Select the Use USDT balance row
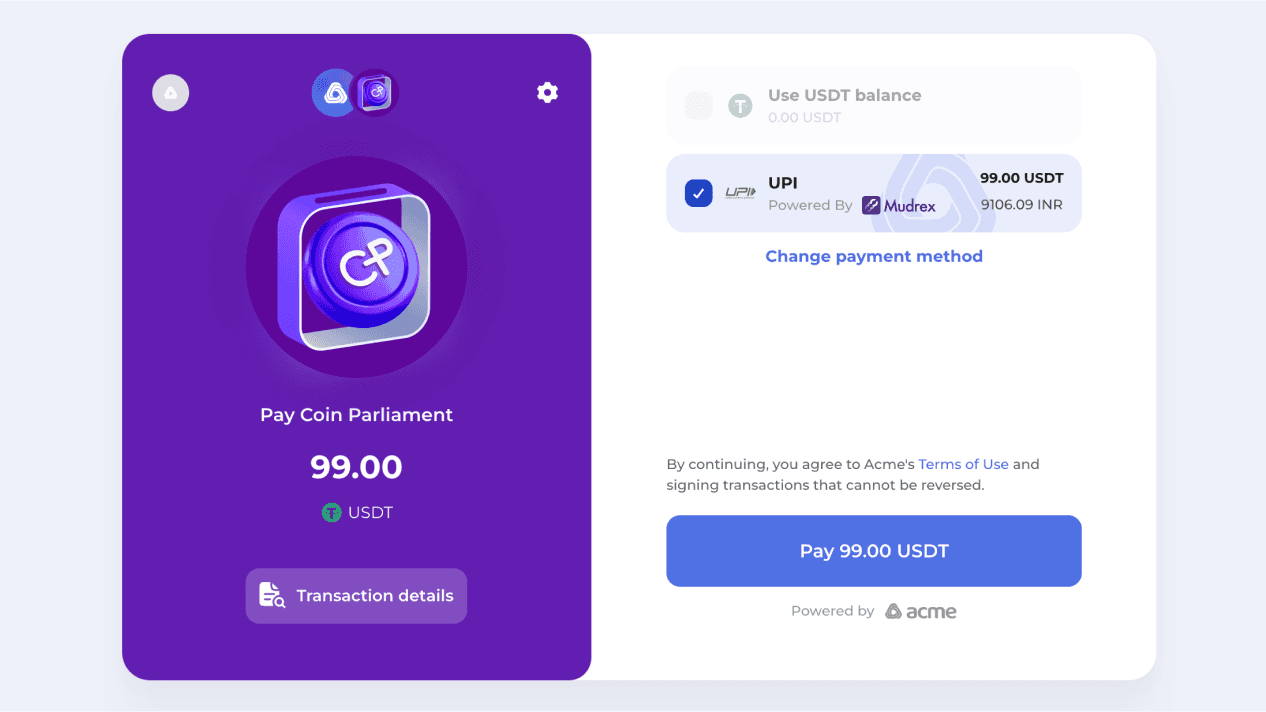The image size is (1266, 712). click(x=874, y=105)
